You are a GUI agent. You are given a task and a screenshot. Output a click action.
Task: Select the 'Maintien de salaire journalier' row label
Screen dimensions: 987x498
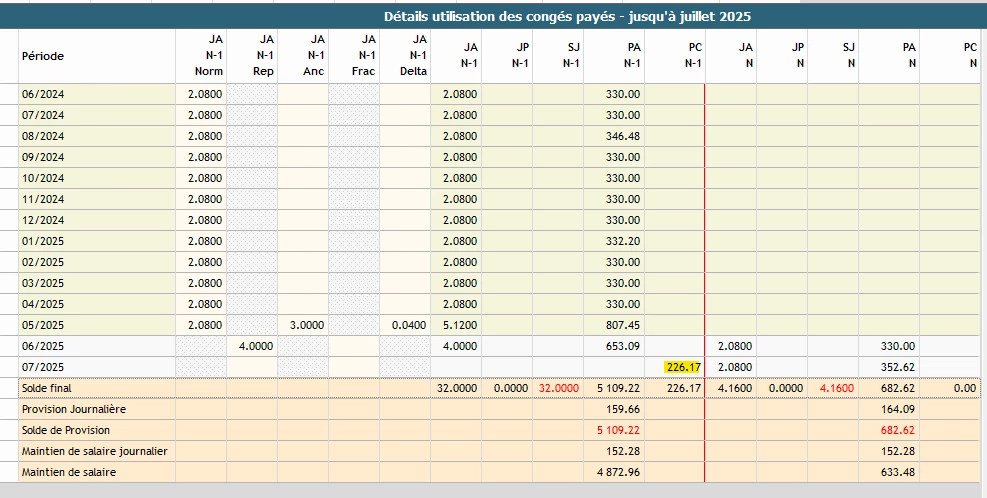pos(94,451)
